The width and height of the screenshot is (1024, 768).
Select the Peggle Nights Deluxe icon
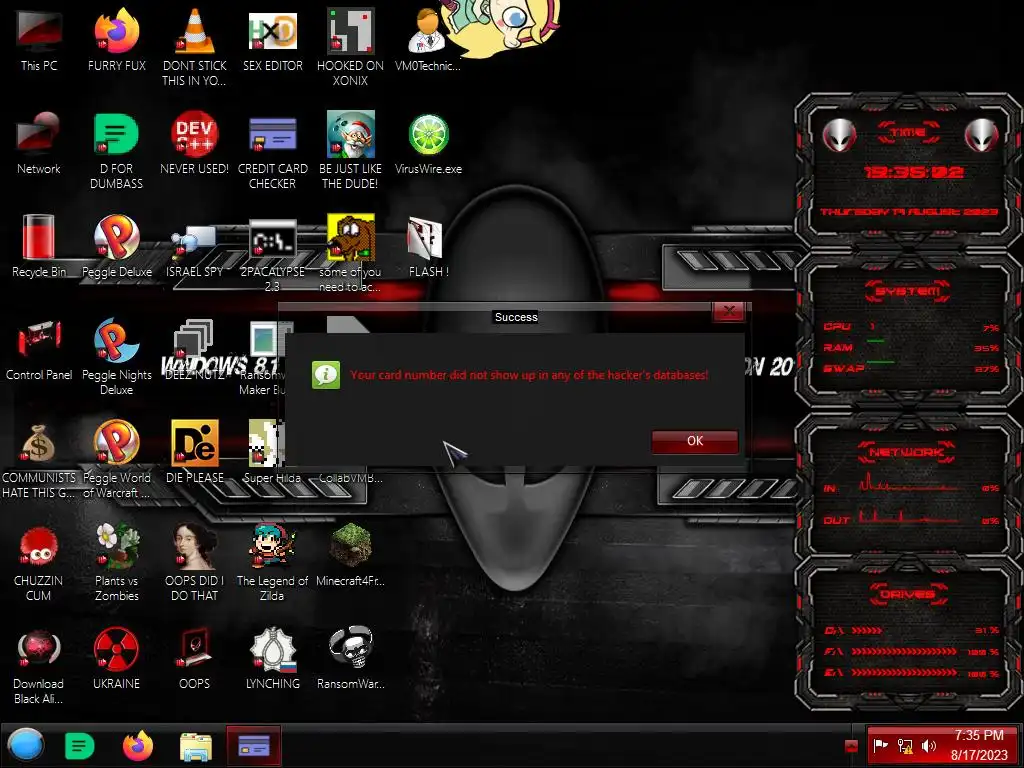pos(116,357)
